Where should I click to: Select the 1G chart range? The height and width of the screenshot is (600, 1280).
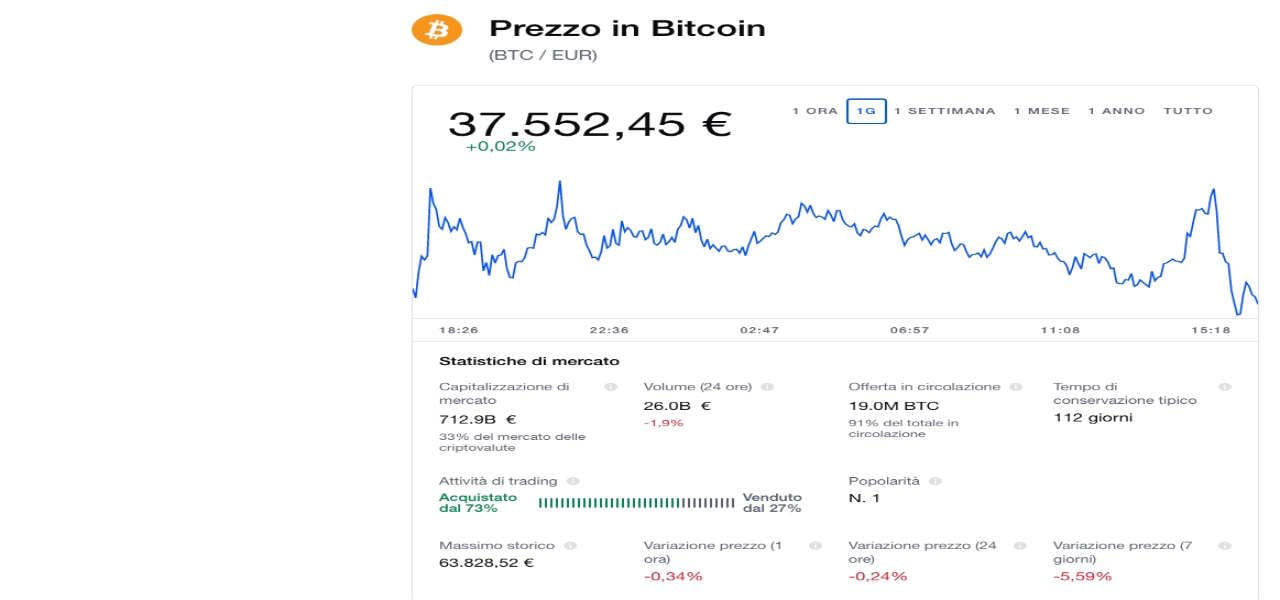[866, 111]
